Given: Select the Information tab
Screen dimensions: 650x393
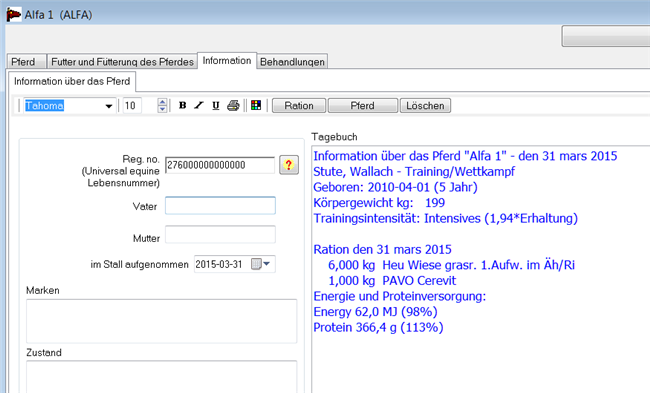Looking at the screenshot, I should pos(227,61).
